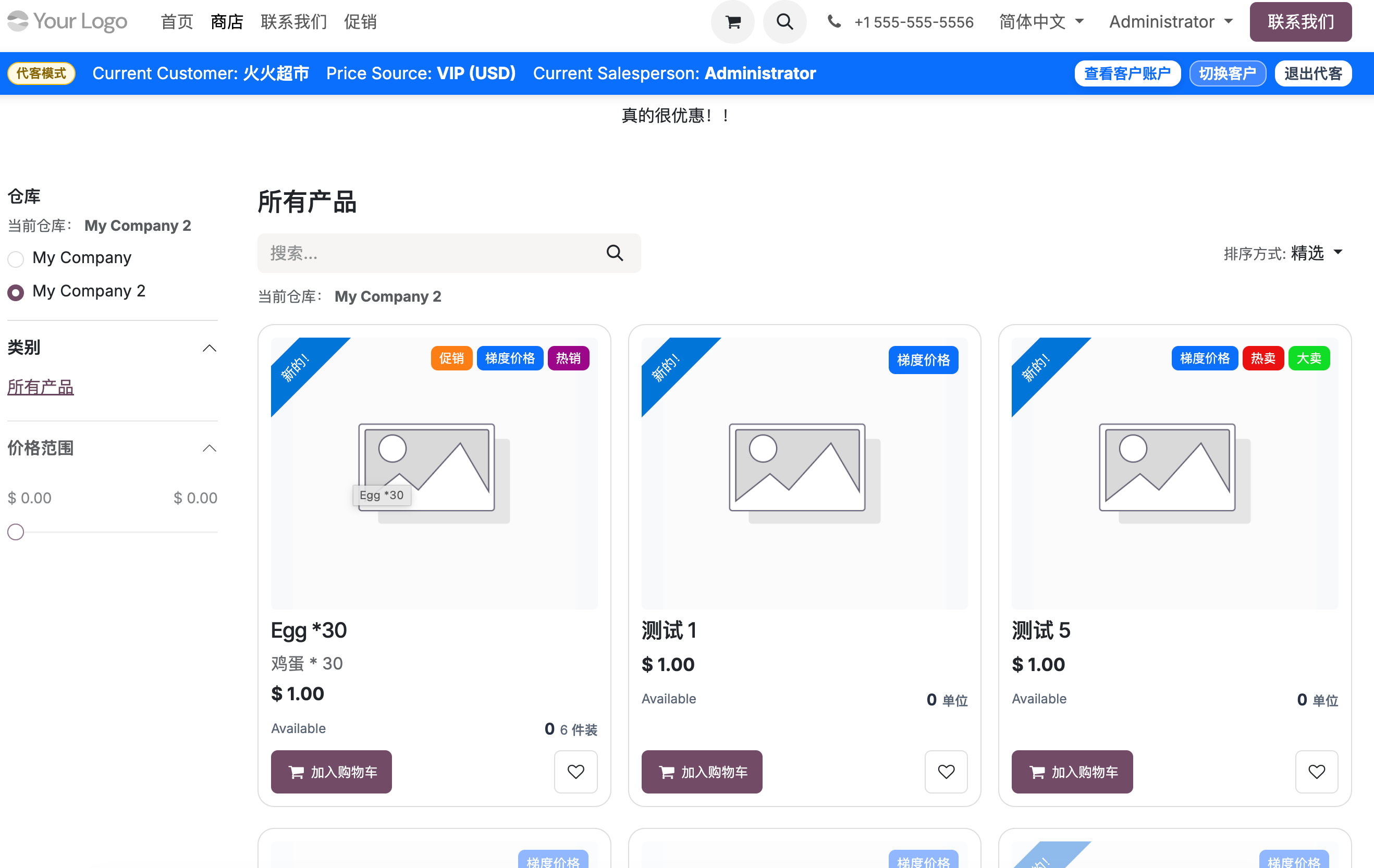The width and height of the screenshot is (1374, 868).
Task: Open the 简体中文 language dropdown
Action: 1041,22
